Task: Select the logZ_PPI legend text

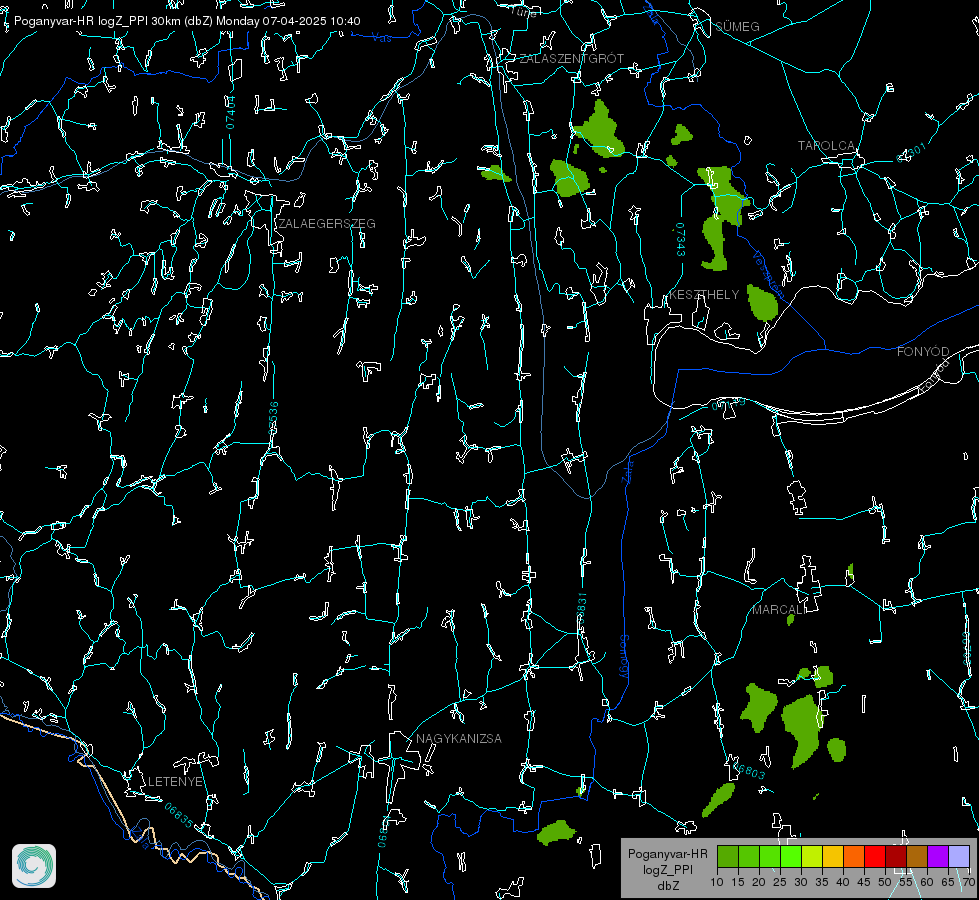Action: tap(667, 869)
